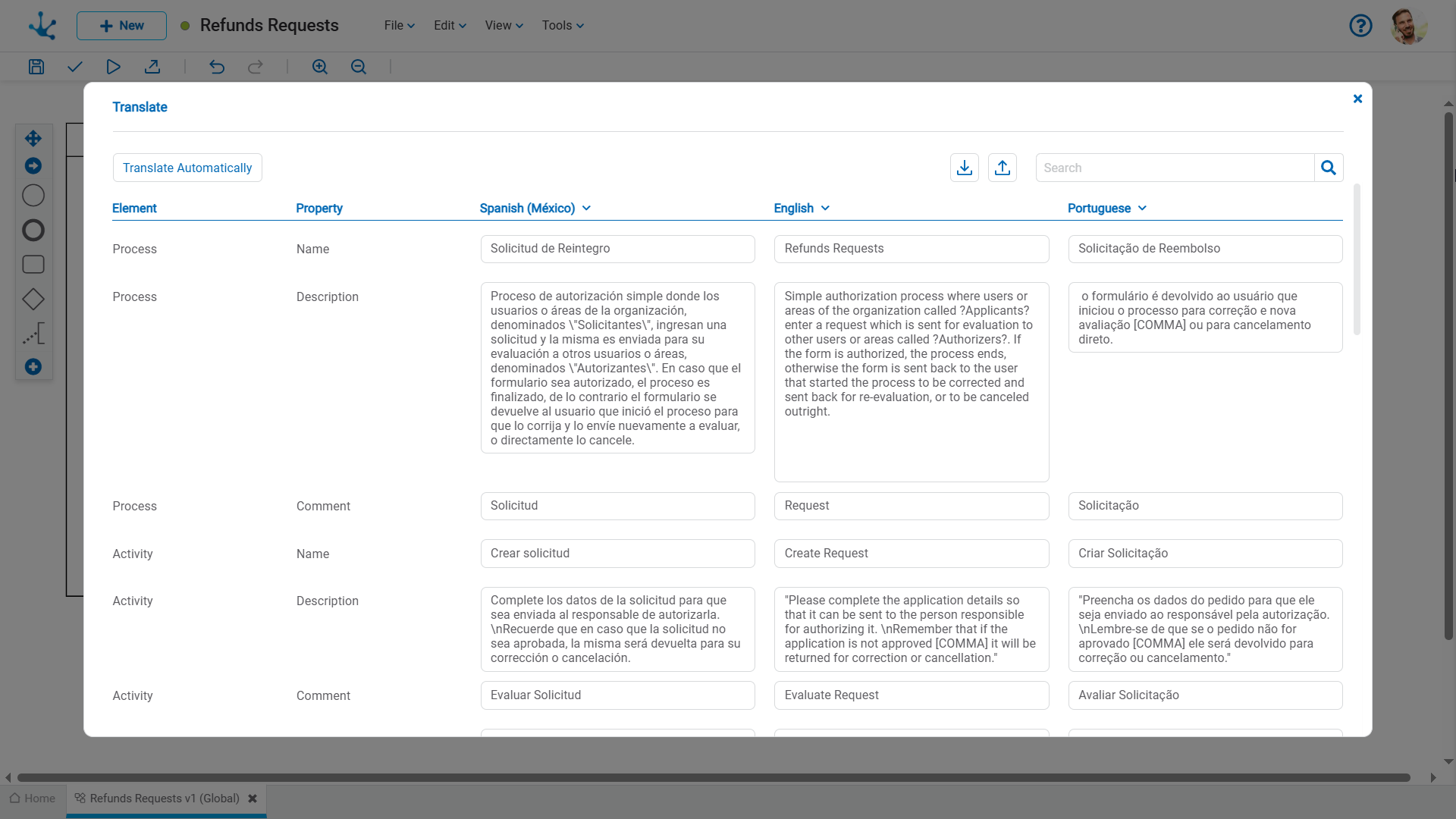The height and width of the screenshot is (819, 1456).
Task: Open the File menu
Action: [x=399, y=25]
